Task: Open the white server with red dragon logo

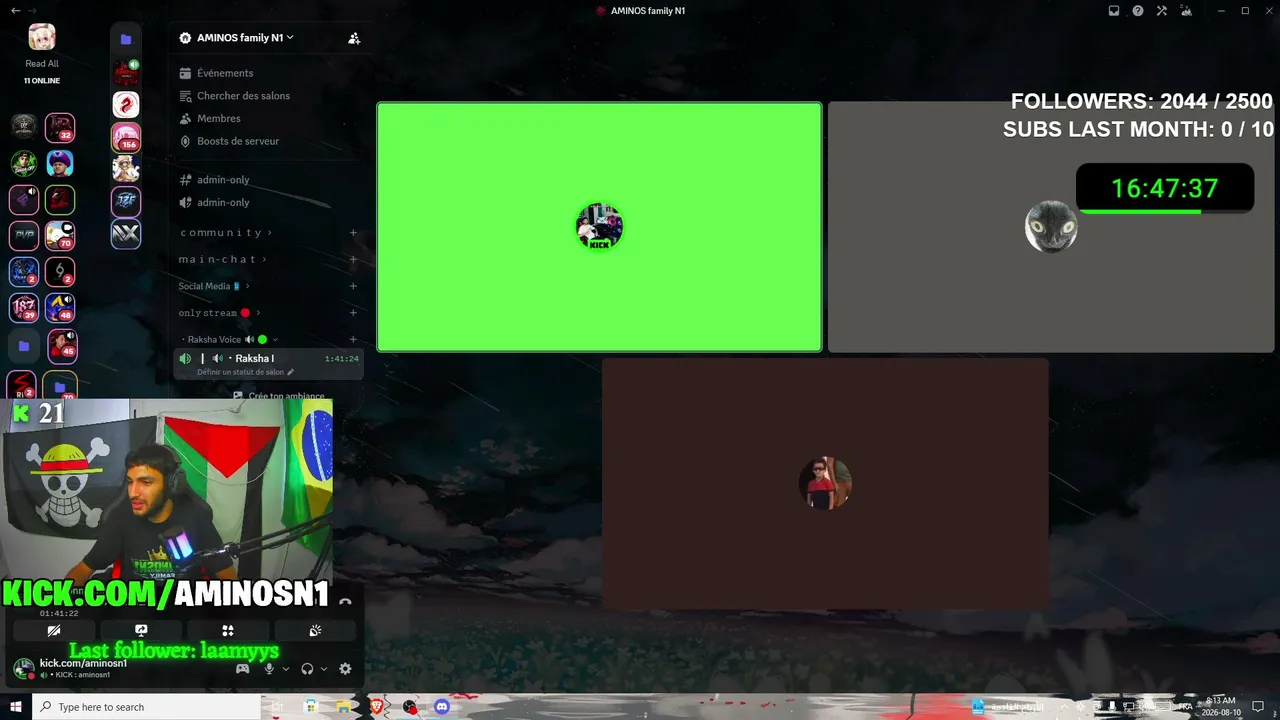Action: (x=126, y=104)
